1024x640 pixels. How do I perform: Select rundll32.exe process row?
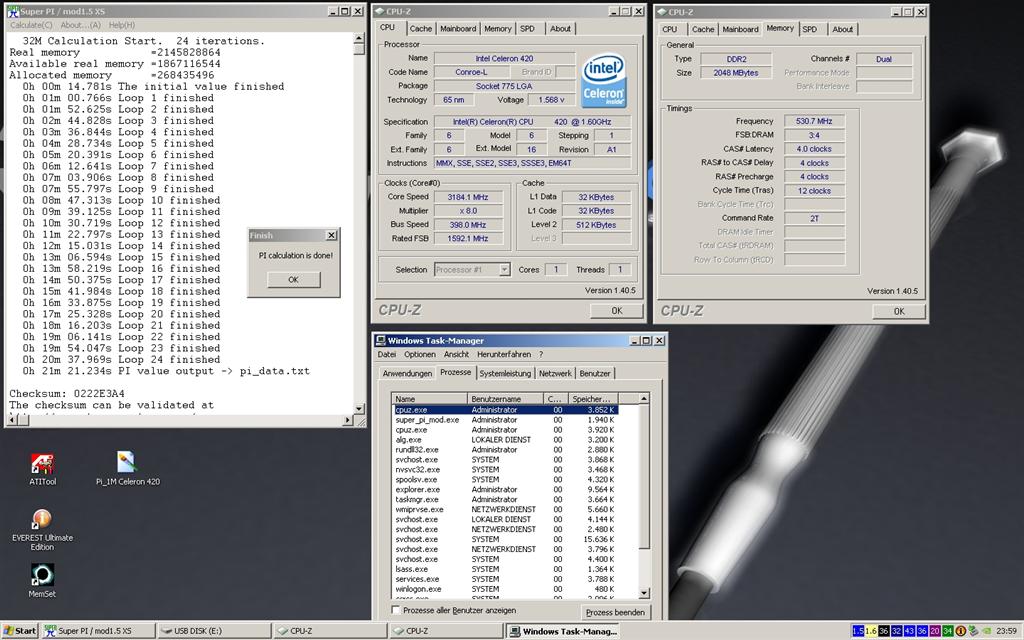pyautogui.click(x=505, y=450)
